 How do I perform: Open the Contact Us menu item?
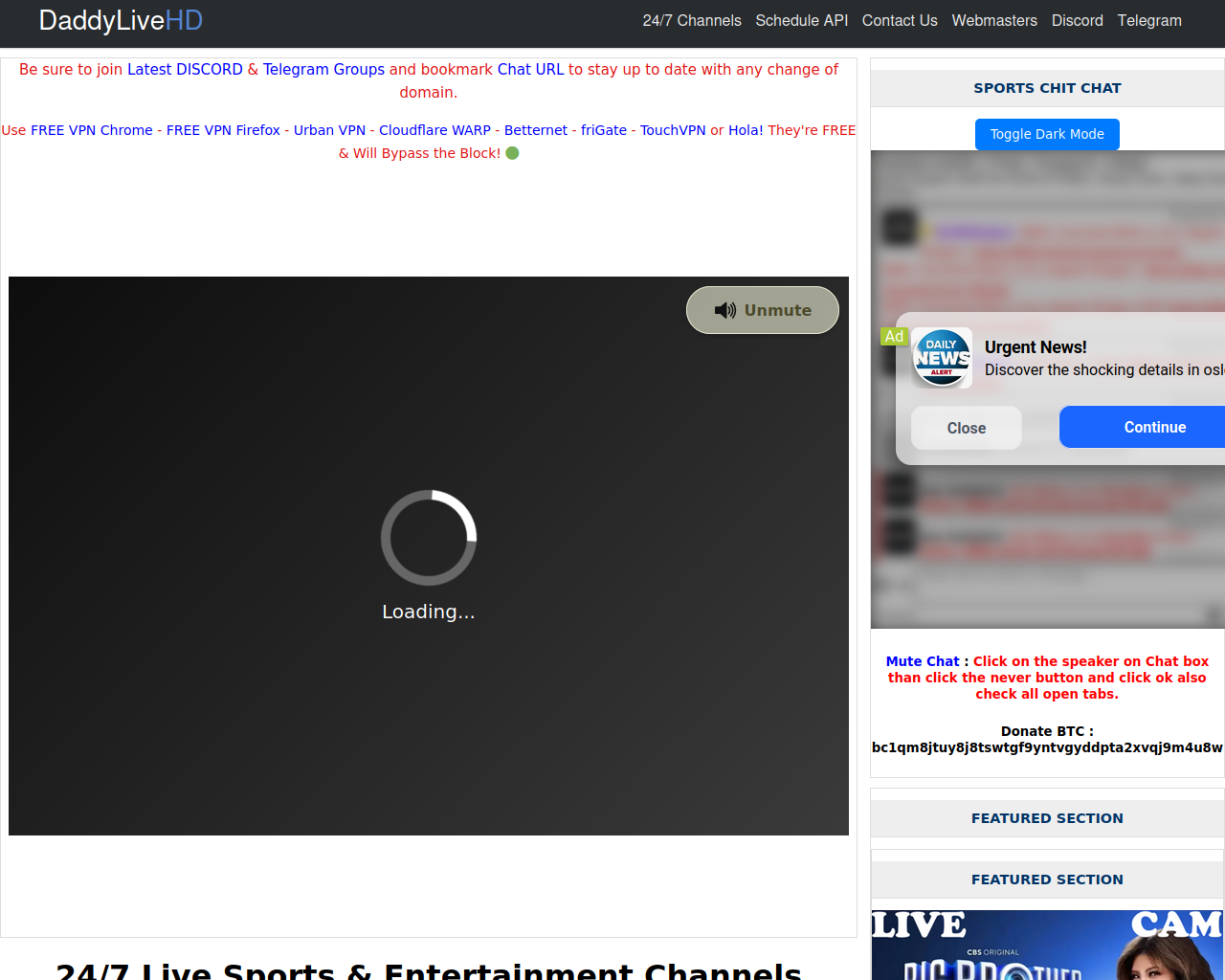[900, 20]
